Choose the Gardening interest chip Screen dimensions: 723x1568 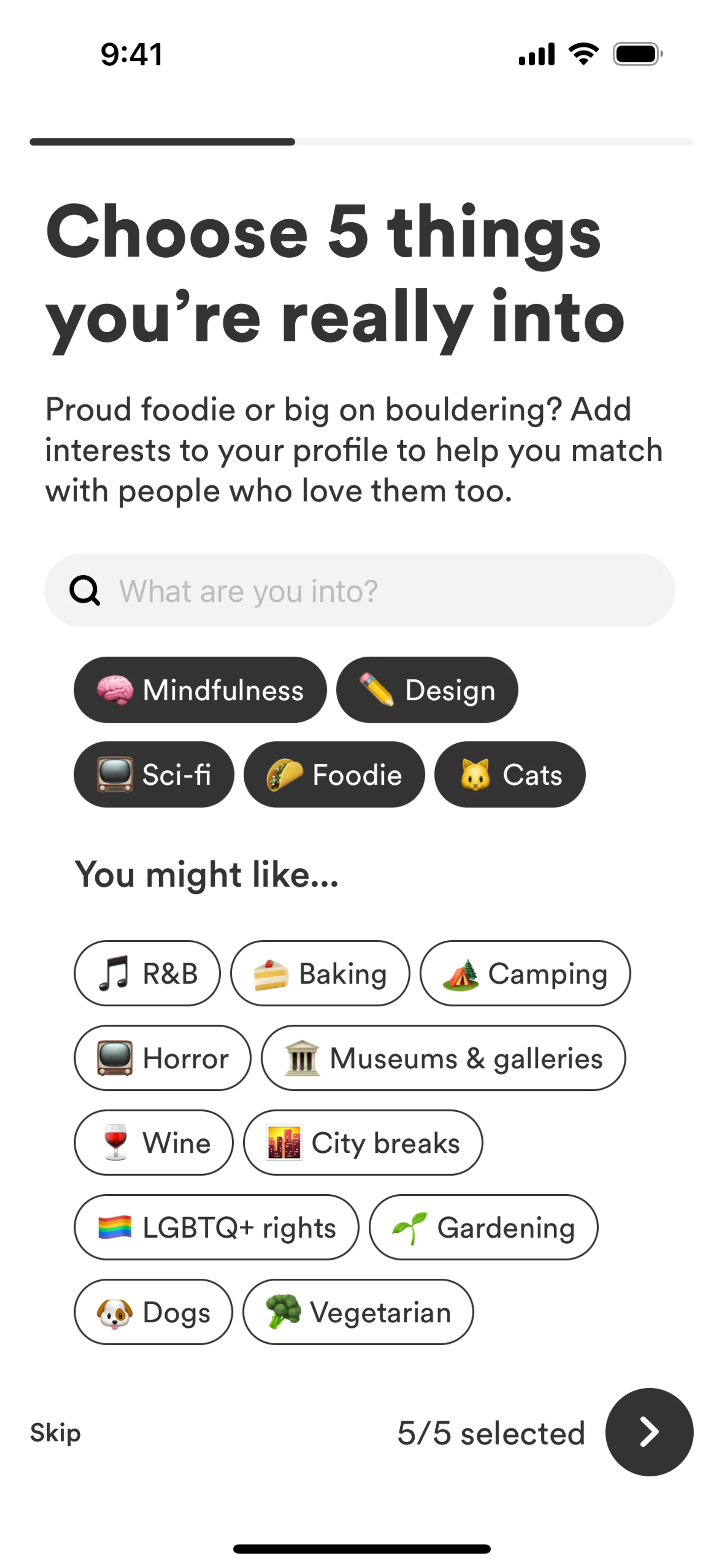point(483,1227)
